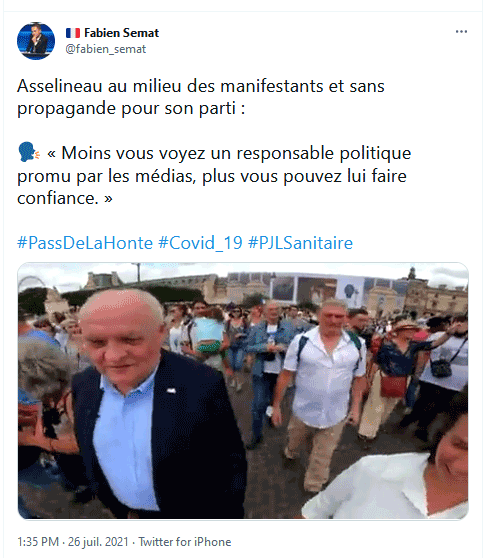Open the Fabien Semat display name
490x558 pixels.
coord(121,33)
